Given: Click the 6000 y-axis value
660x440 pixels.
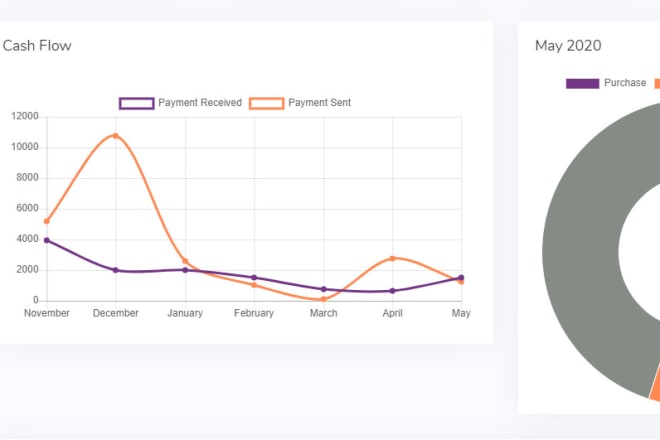Looking at the screenshot, I should click(27, 208).
